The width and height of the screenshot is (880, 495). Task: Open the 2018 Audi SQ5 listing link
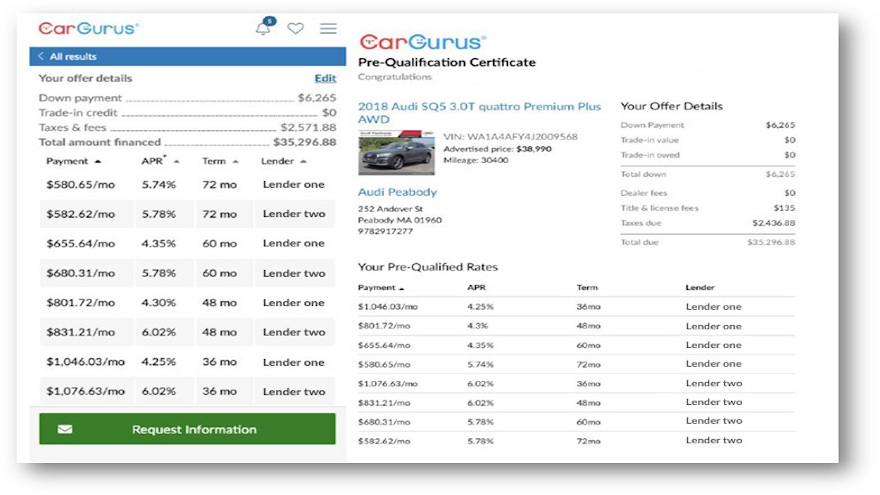479,113
